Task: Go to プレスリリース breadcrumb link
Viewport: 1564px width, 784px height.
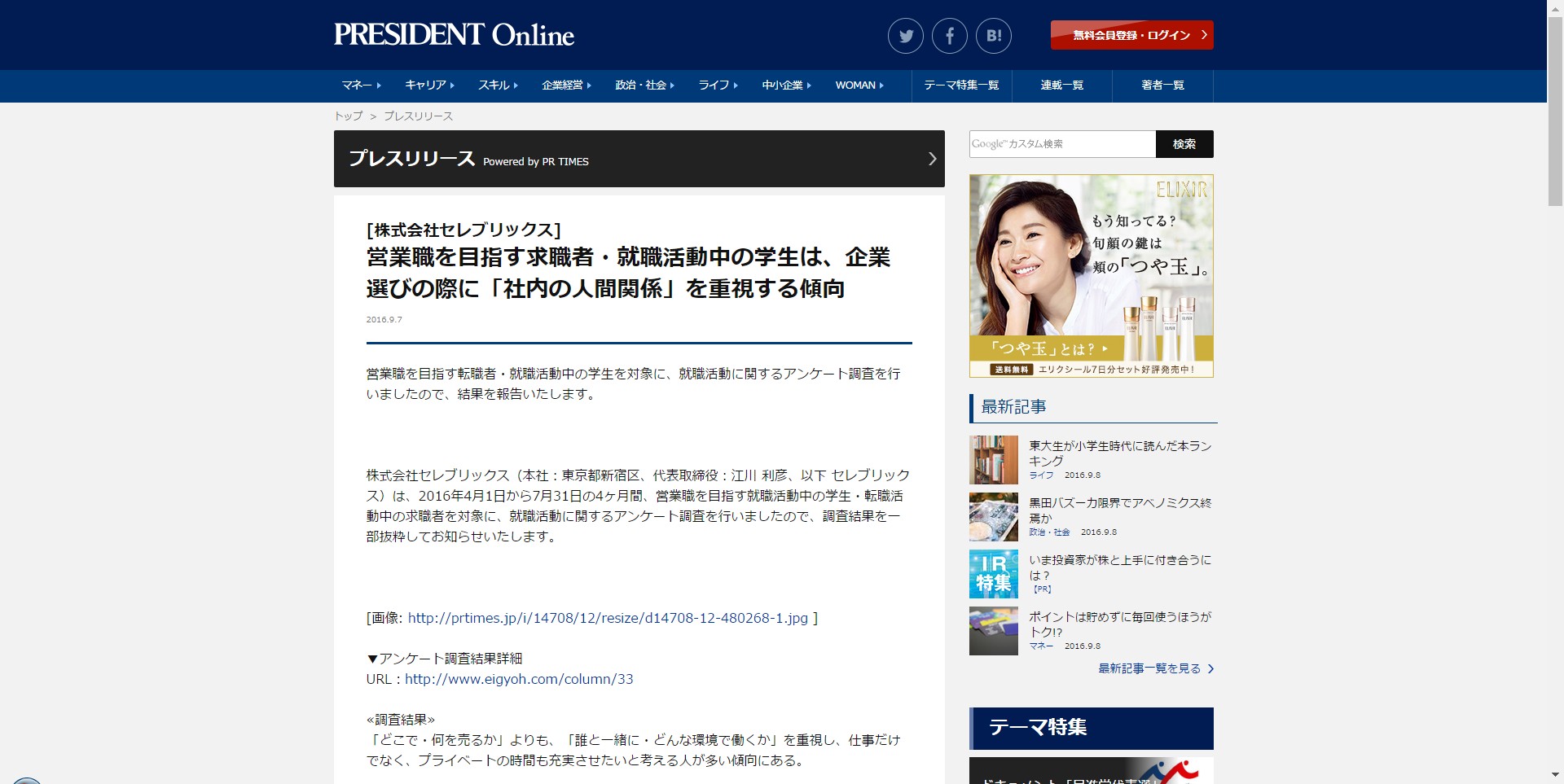Action: coord(418,116)
